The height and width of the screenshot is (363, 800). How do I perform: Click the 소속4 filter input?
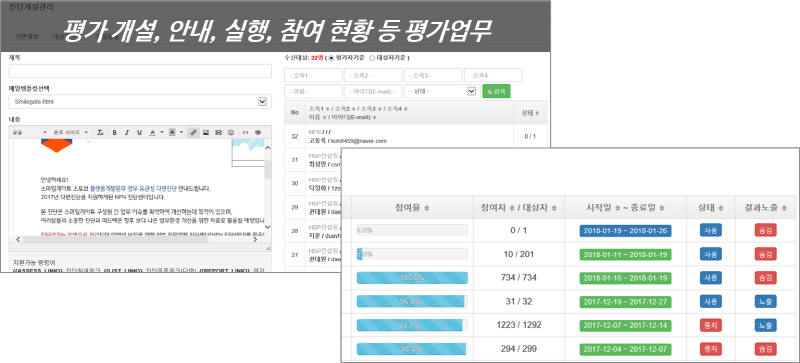click(x=493, y=76)
